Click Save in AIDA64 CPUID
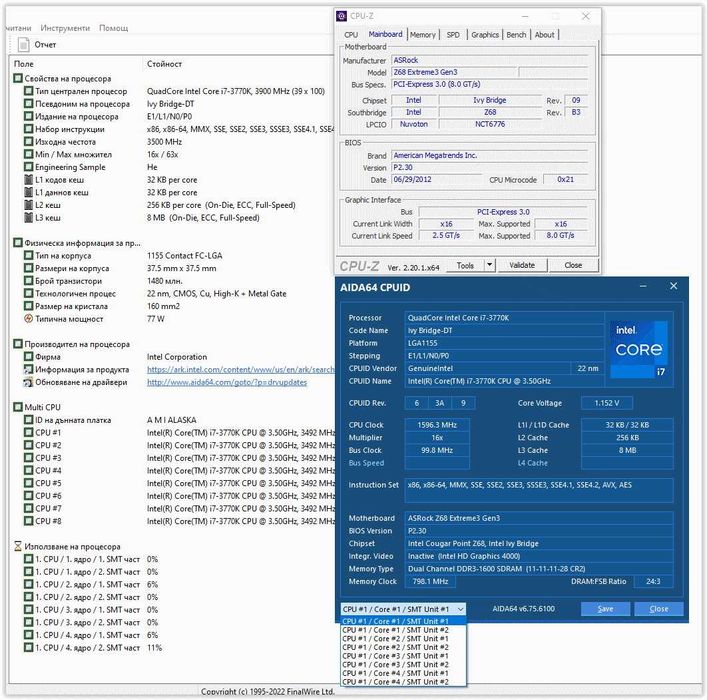Viewport: 707px width, 700px height. [605, 609]
